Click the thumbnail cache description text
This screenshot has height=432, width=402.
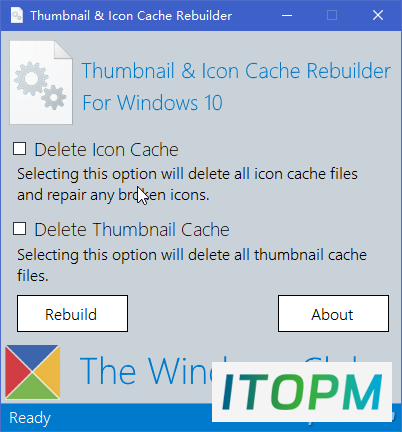coord(192,265)
